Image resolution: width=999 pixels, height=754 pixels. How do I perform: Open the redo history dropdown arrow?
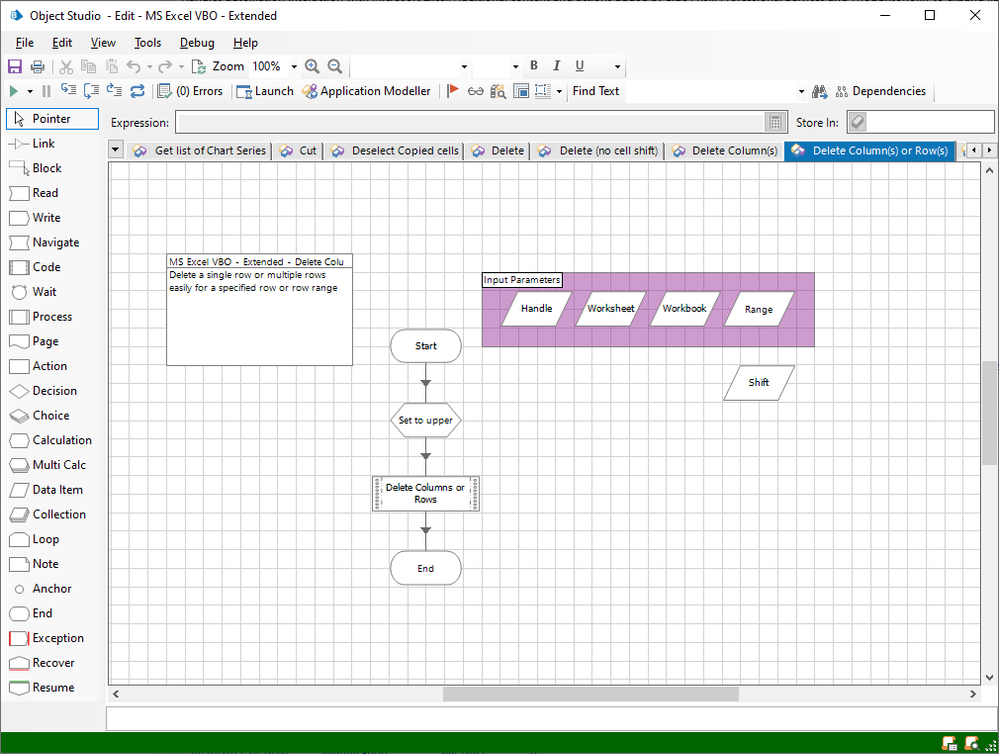pyautogui.click(x=181, y=66)
